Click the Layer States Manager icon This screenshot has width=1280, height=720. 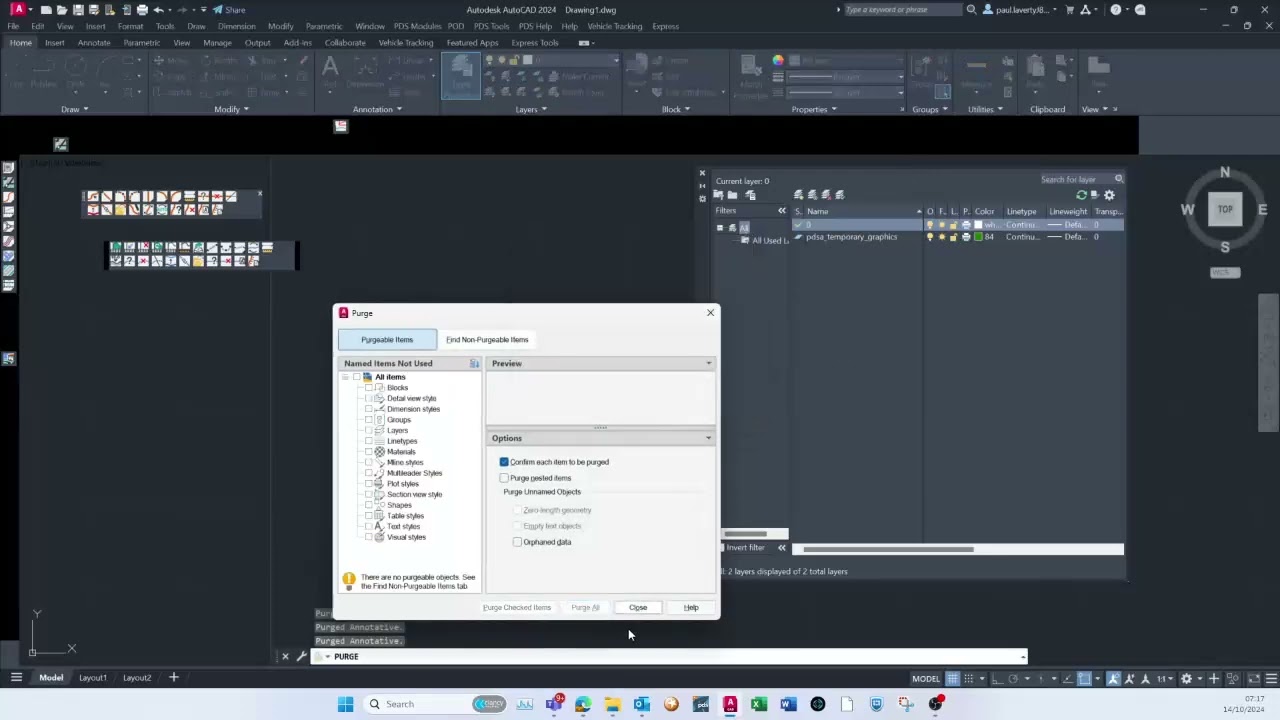tap(751, 195)
